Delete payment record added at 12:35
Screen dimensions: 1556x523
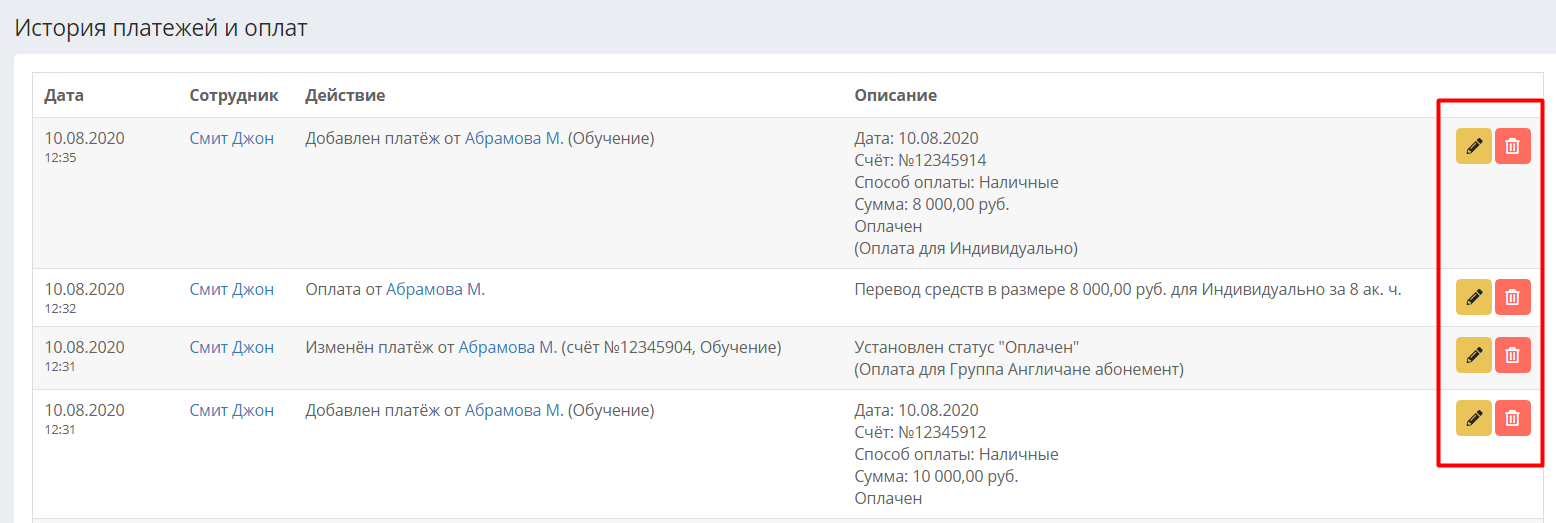[1512, 146]
